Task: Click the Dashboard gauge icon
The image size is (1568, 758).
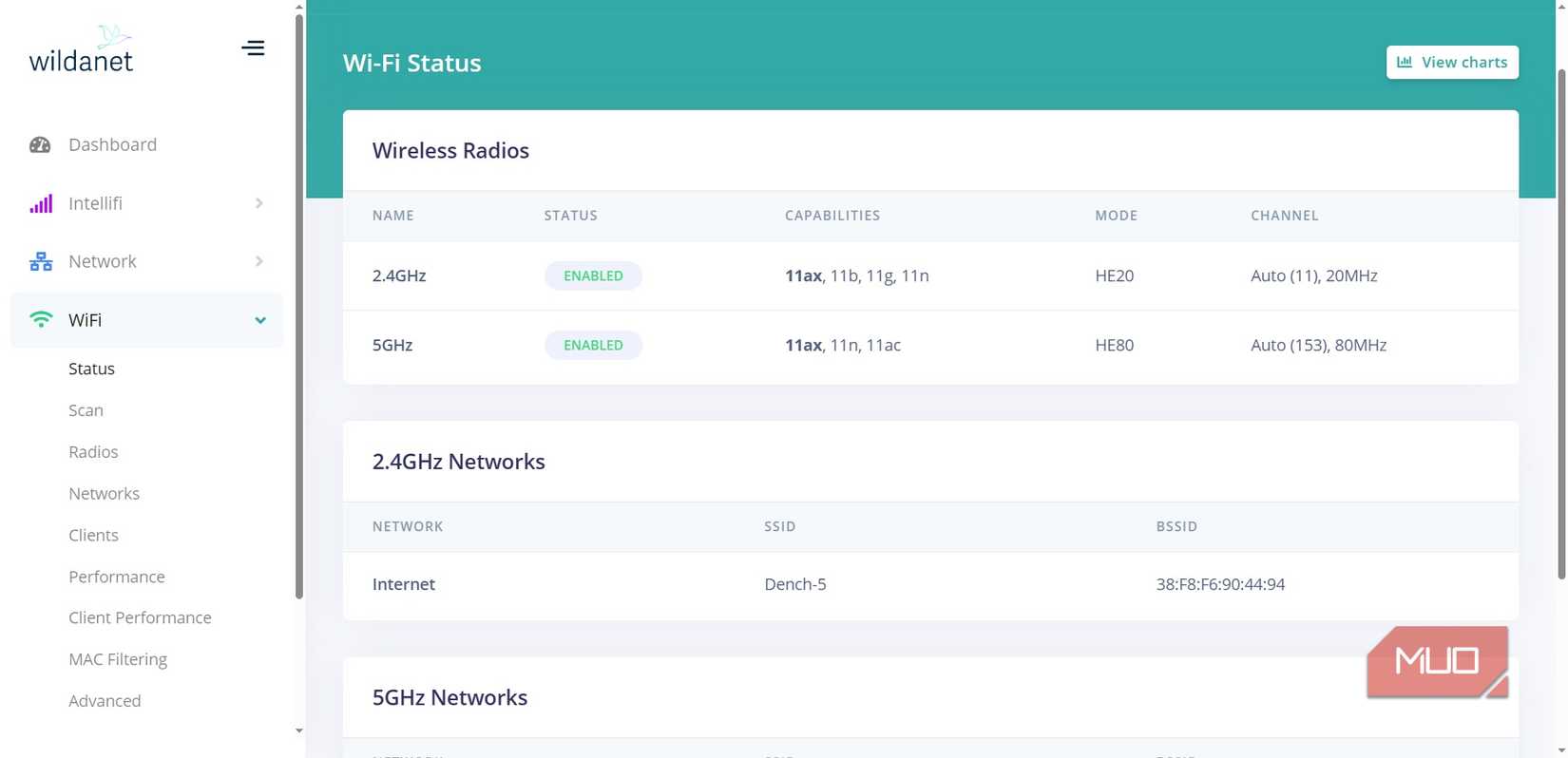Action: pos(40,144)
